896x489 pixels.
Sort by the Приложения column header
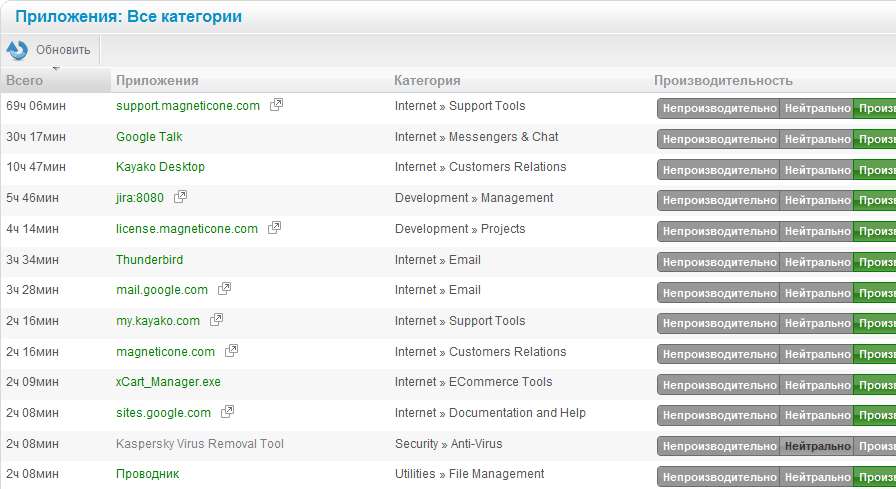point(157,81)
